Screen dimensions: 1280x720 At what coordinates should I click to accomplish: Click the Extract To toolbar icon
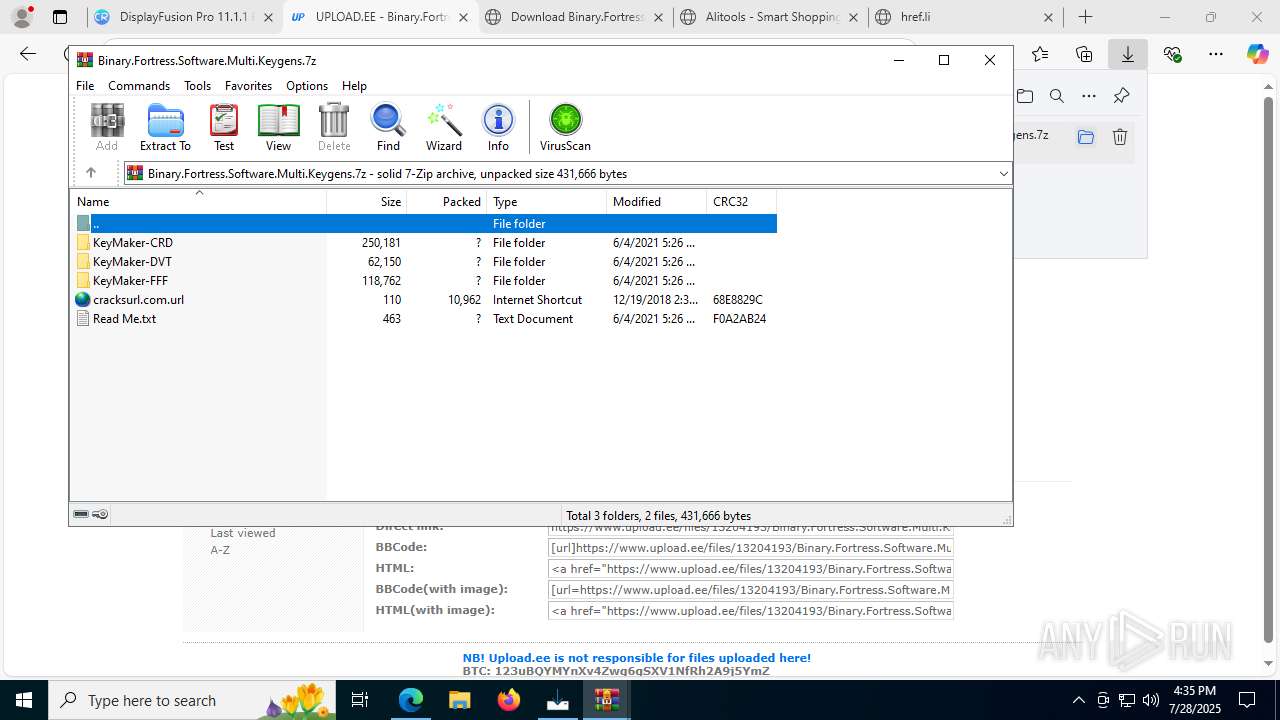click(165, 128)
